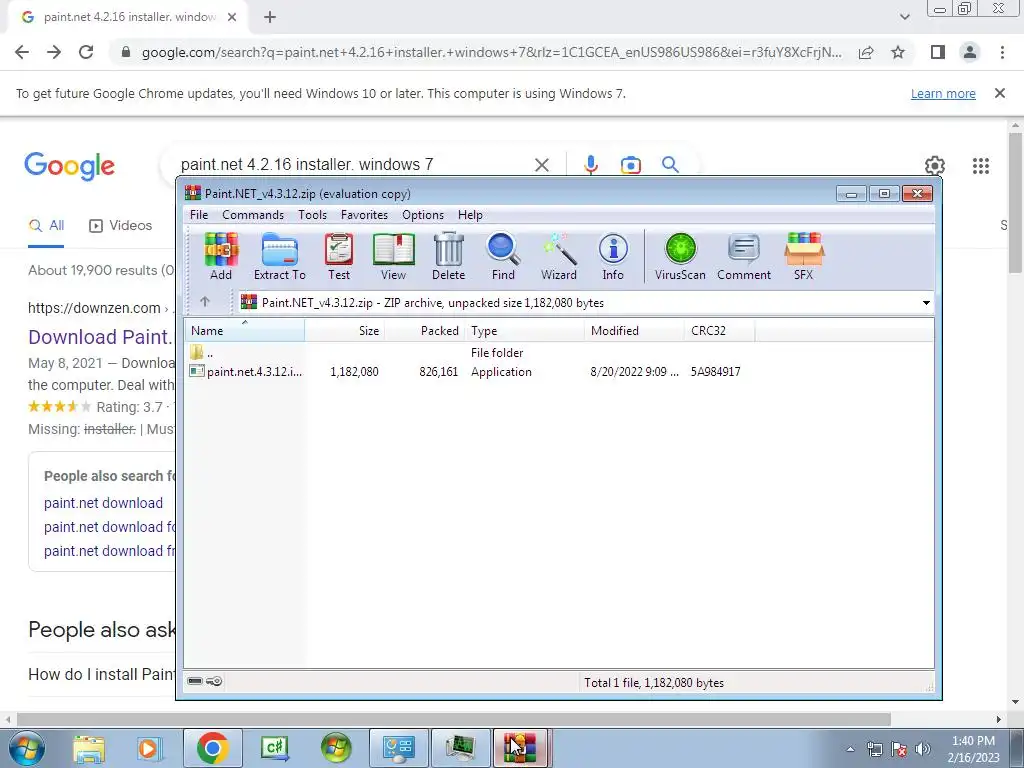The image size is (1024, 768).
Task: Open the Commands menu
Action: coord(253,215)
